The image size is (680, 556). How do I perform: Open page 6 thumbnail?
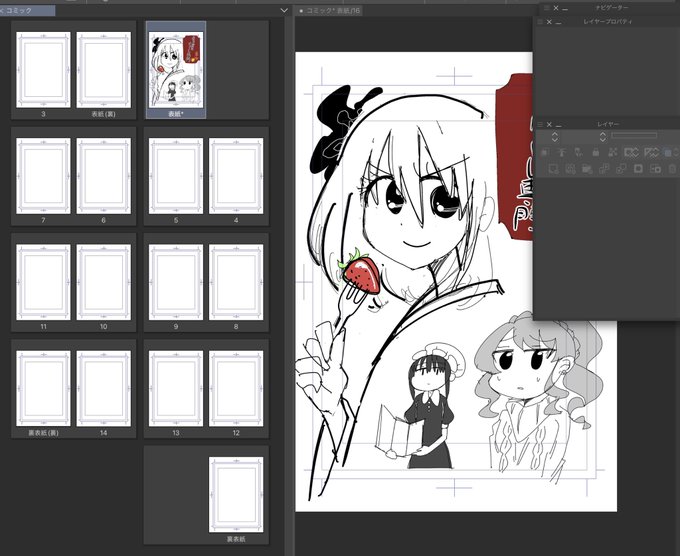pos(103,176)
